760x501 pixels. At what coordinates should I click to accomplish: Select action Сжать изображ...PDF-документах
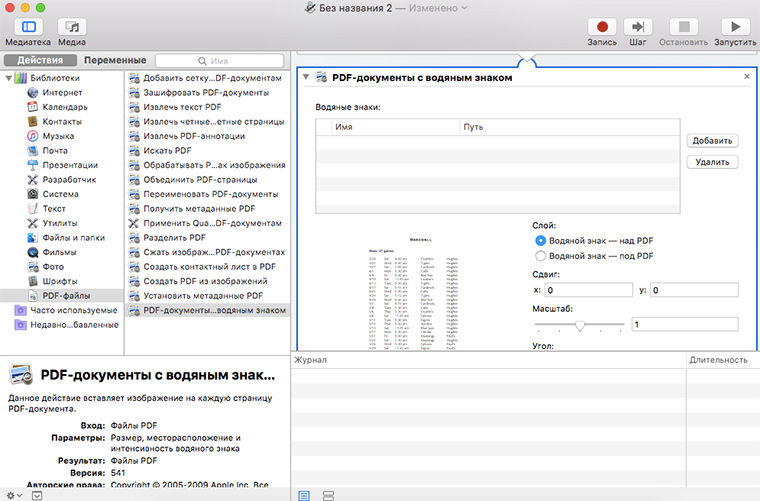click(207, 252)
